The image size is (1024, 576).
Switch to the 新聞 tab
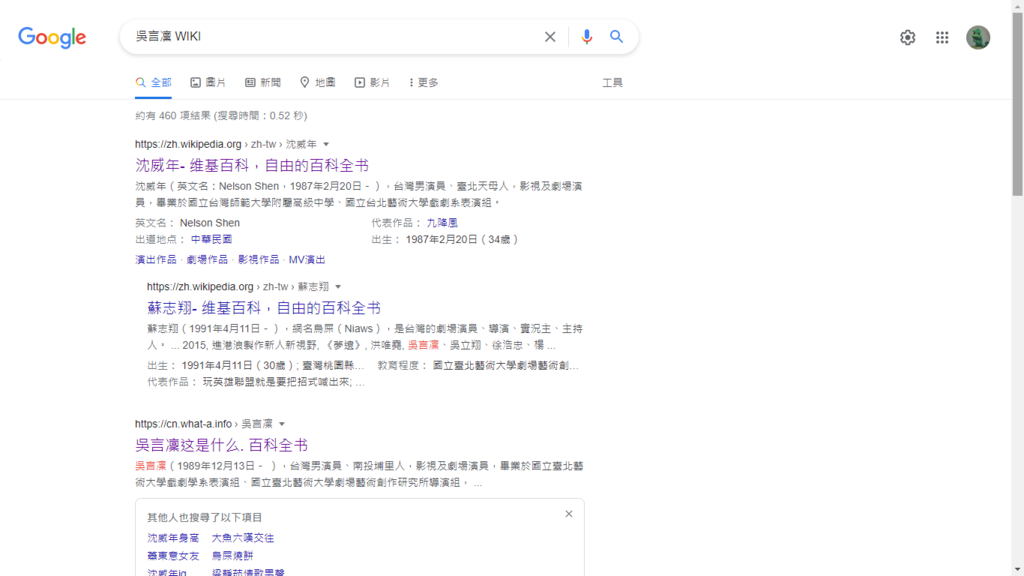tap(263, 82)
